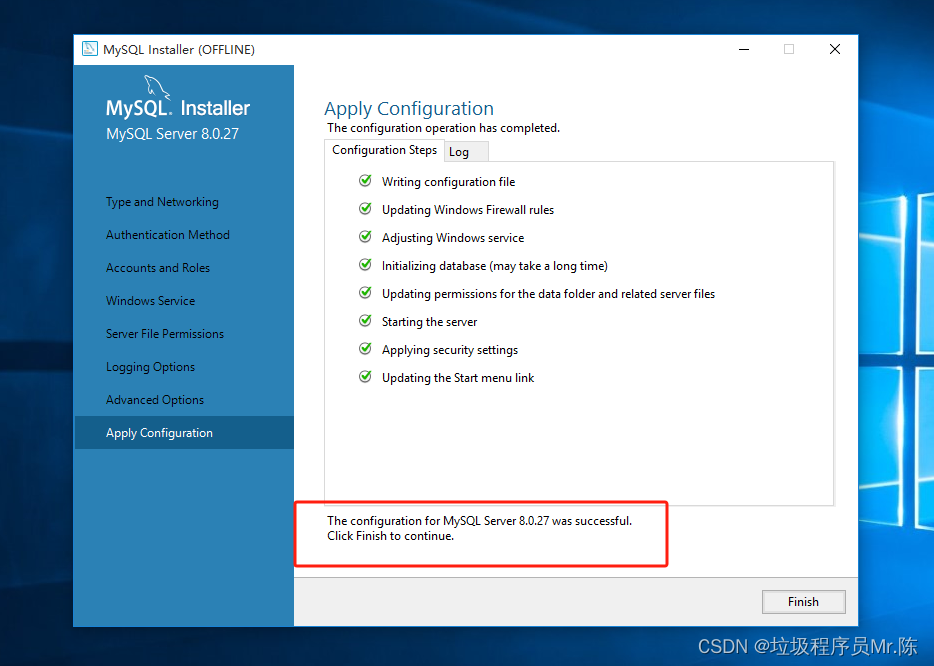Switch to the Log tab
Image resolution: width=934 pixels, height=666 pixels.
(x=466, y=151)
